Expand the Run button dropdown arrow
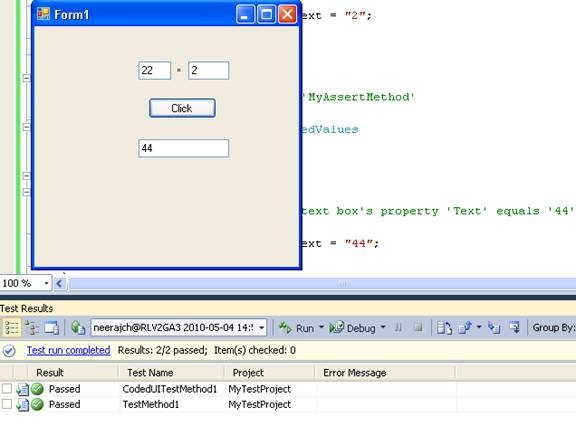Image resolution: width=576 pixels, height=445 pixels. pos(321,327)
